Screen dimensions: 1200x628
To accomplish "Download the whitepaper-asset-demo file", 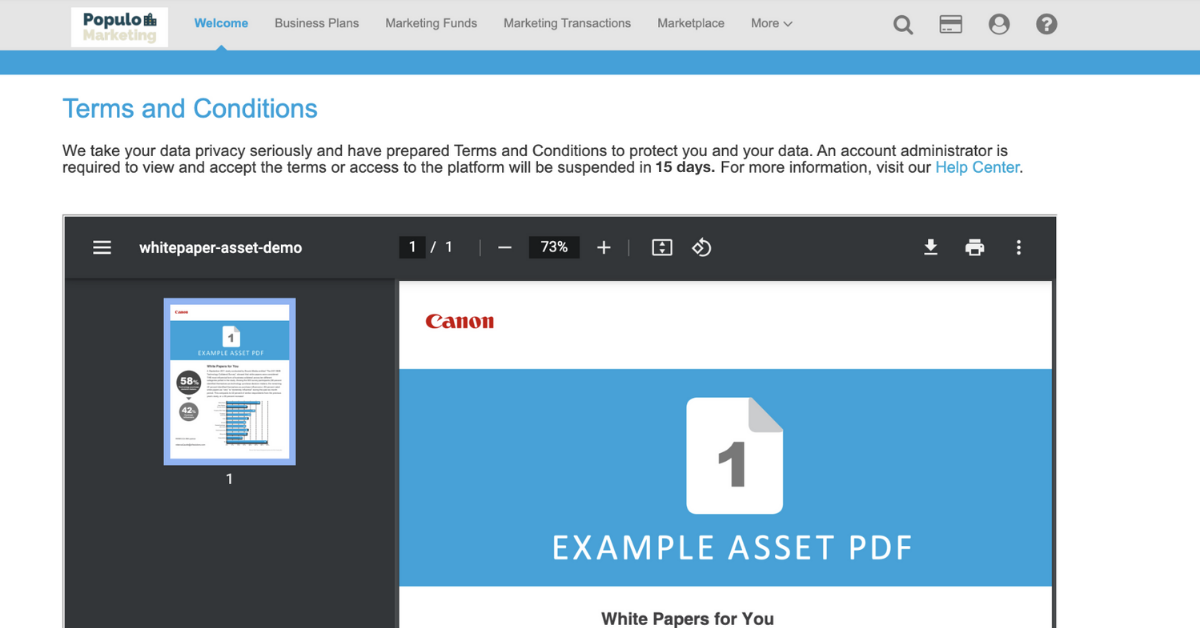I will pyautogui.click(x=931, y=247).
